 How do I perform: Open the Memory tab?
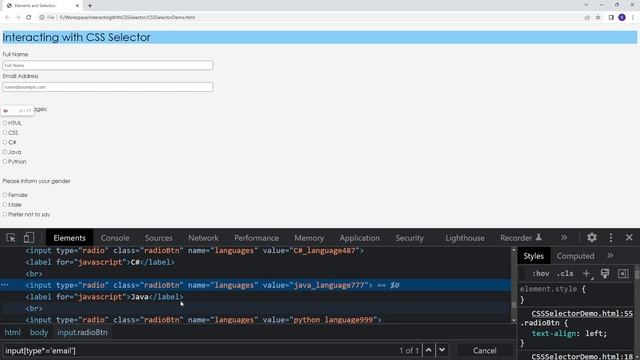pyautogui.click(x=309, y=238)
